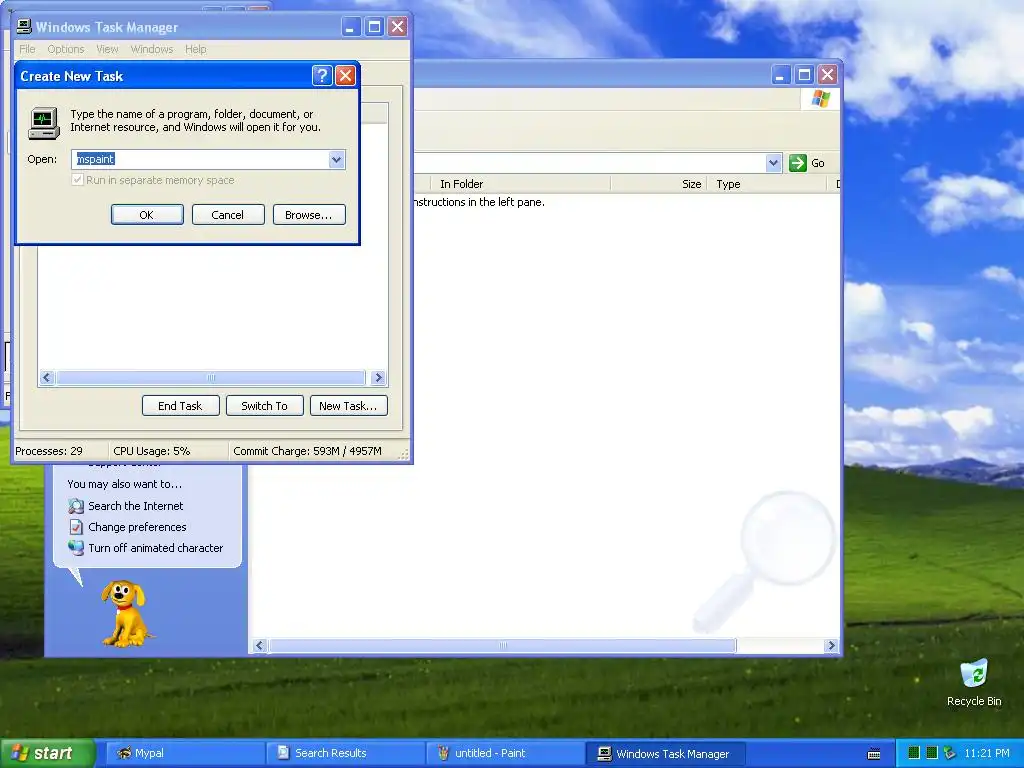This screenshot has width=1024, height=768.
Task: Click the Search Results left scroll arrow
Action: (x=259, y=645)
